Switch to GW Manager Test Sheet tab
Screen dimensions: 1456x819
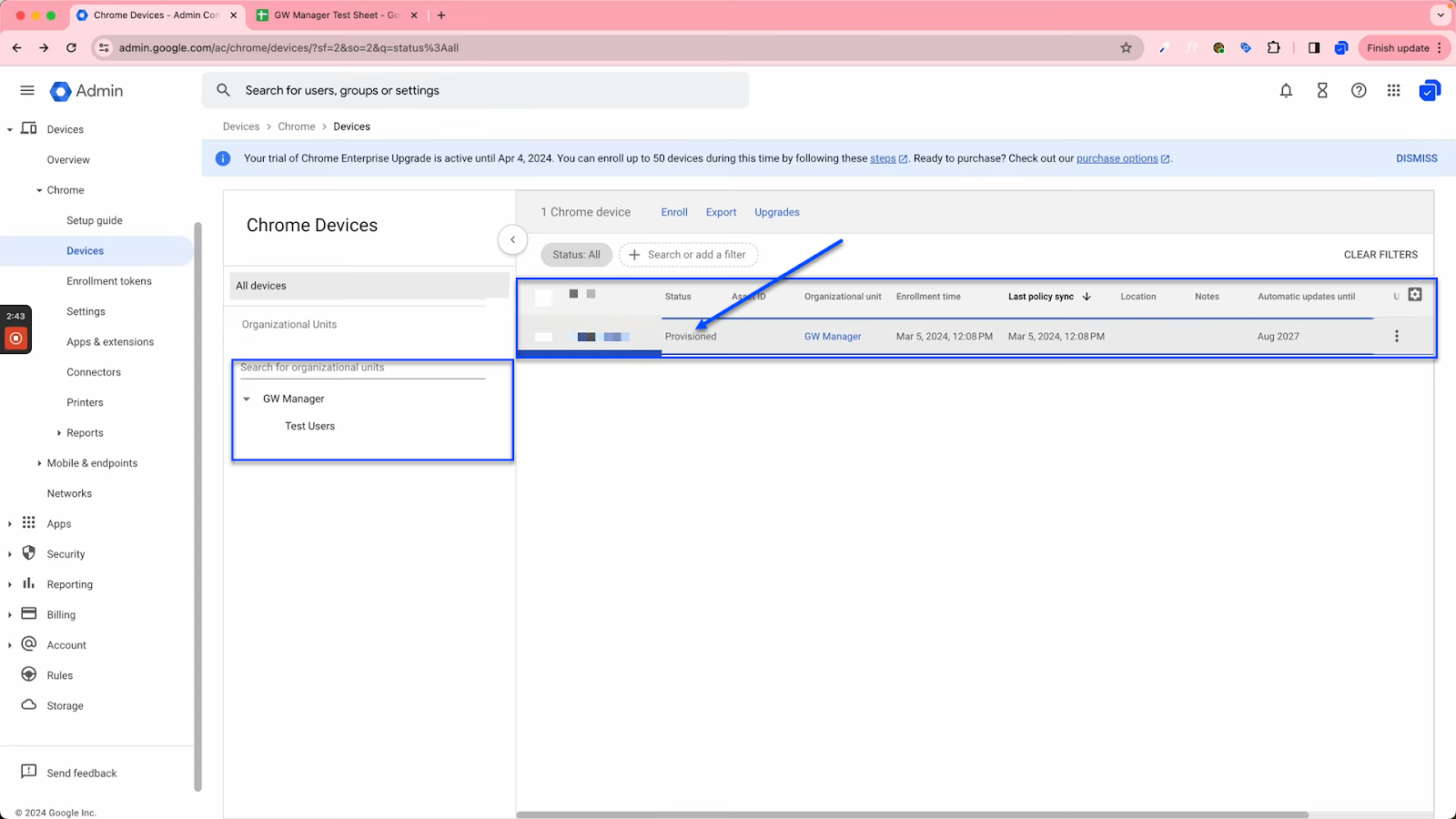click(337, 15)
